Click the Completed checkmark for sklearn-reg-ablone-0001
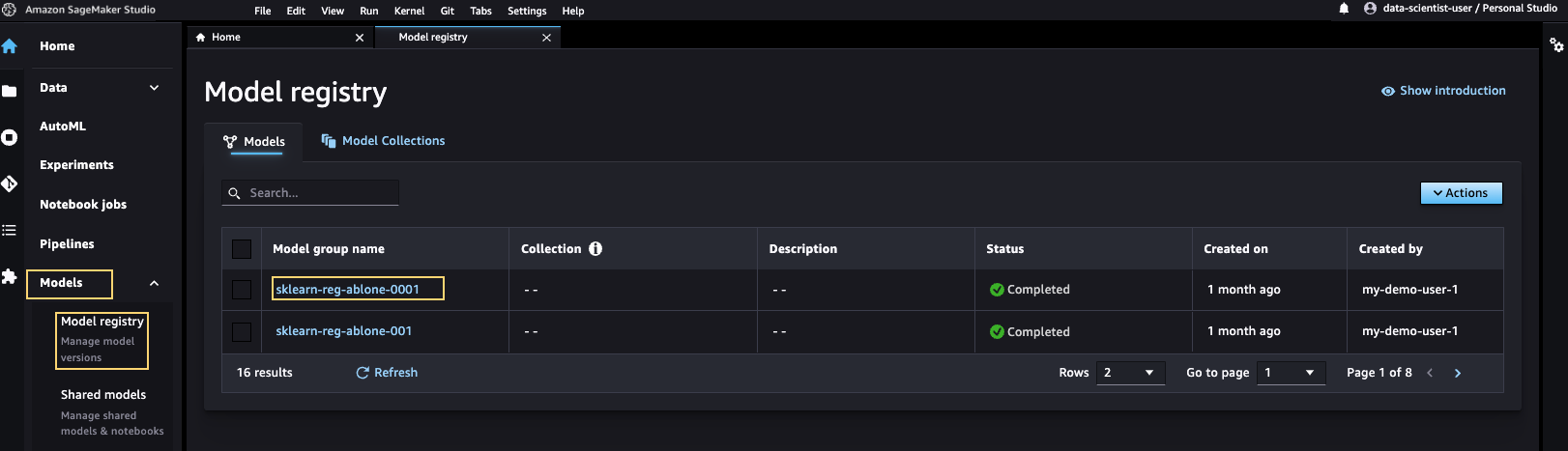Image resolution: width=1568 pixels, height=451 pixels. (997, 290)
